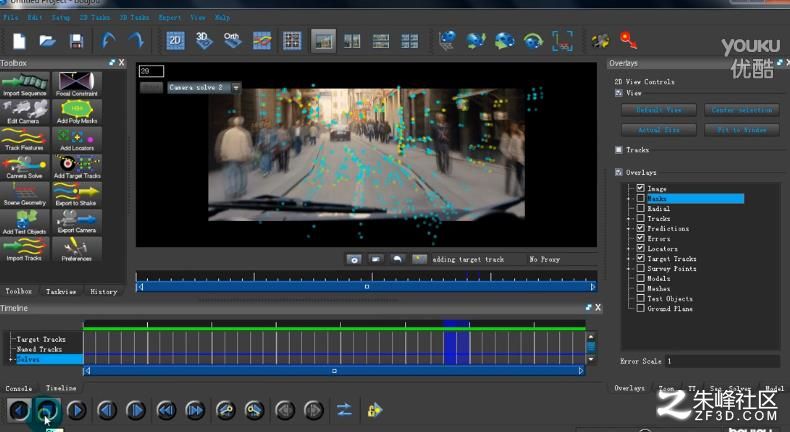Expand the Target Tracks node in overlays tree
Image resolution: width=790 pixels, height=432 pixels.
pyautogui.click(x=628, y=259)
